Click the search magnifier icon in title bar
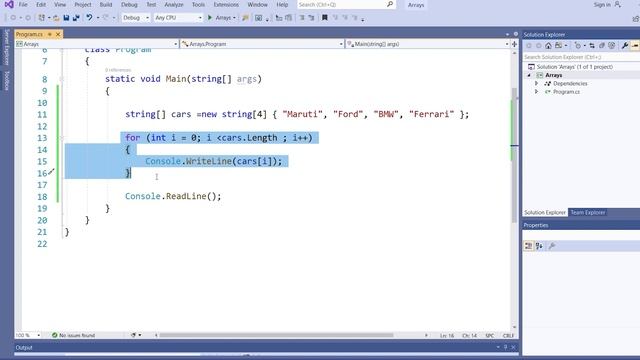The width and height of the screenshot is (640, 360). click(390, 4)
